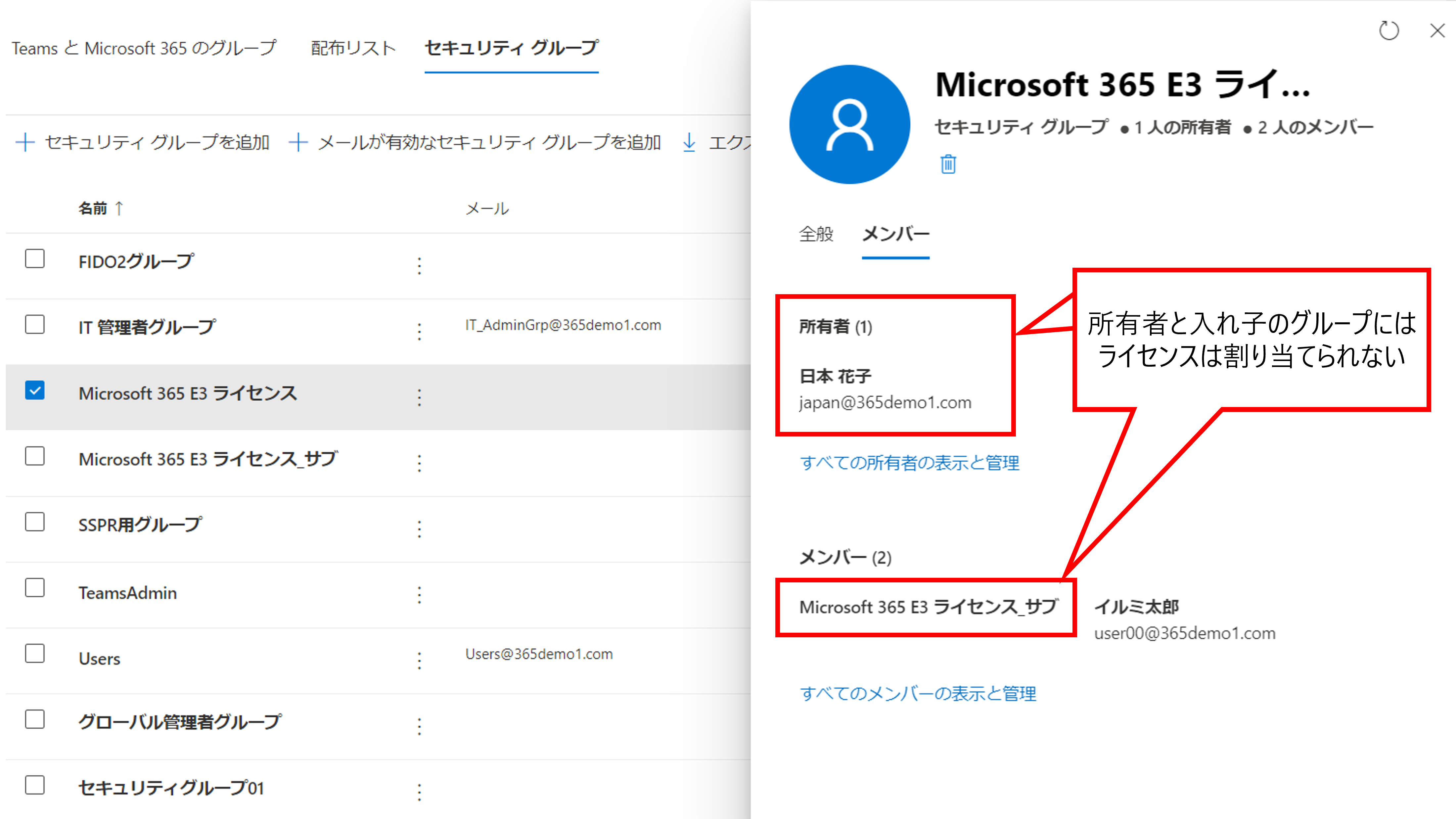
Task: Click the plus icon for メールが有効なセキュリティ グループを追加
Action: pos(298,142)
